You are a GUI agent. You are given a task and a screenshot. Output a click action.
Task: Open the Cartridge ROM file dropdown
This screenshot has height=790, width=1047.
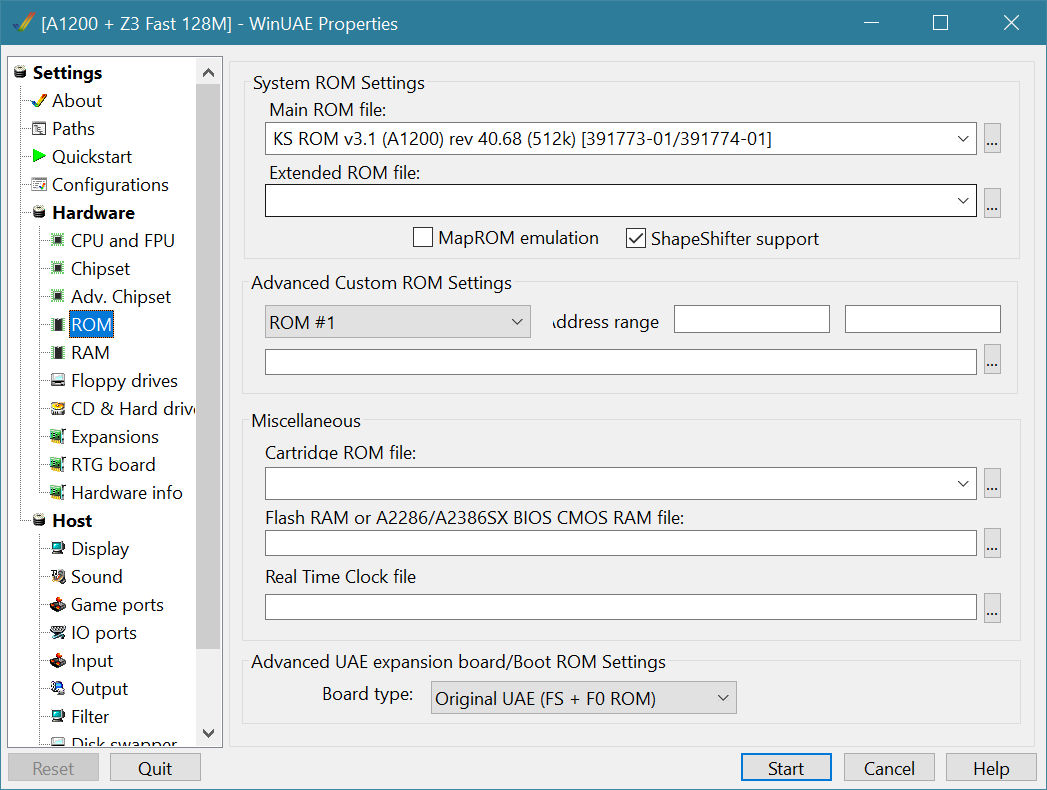point(962,483)
